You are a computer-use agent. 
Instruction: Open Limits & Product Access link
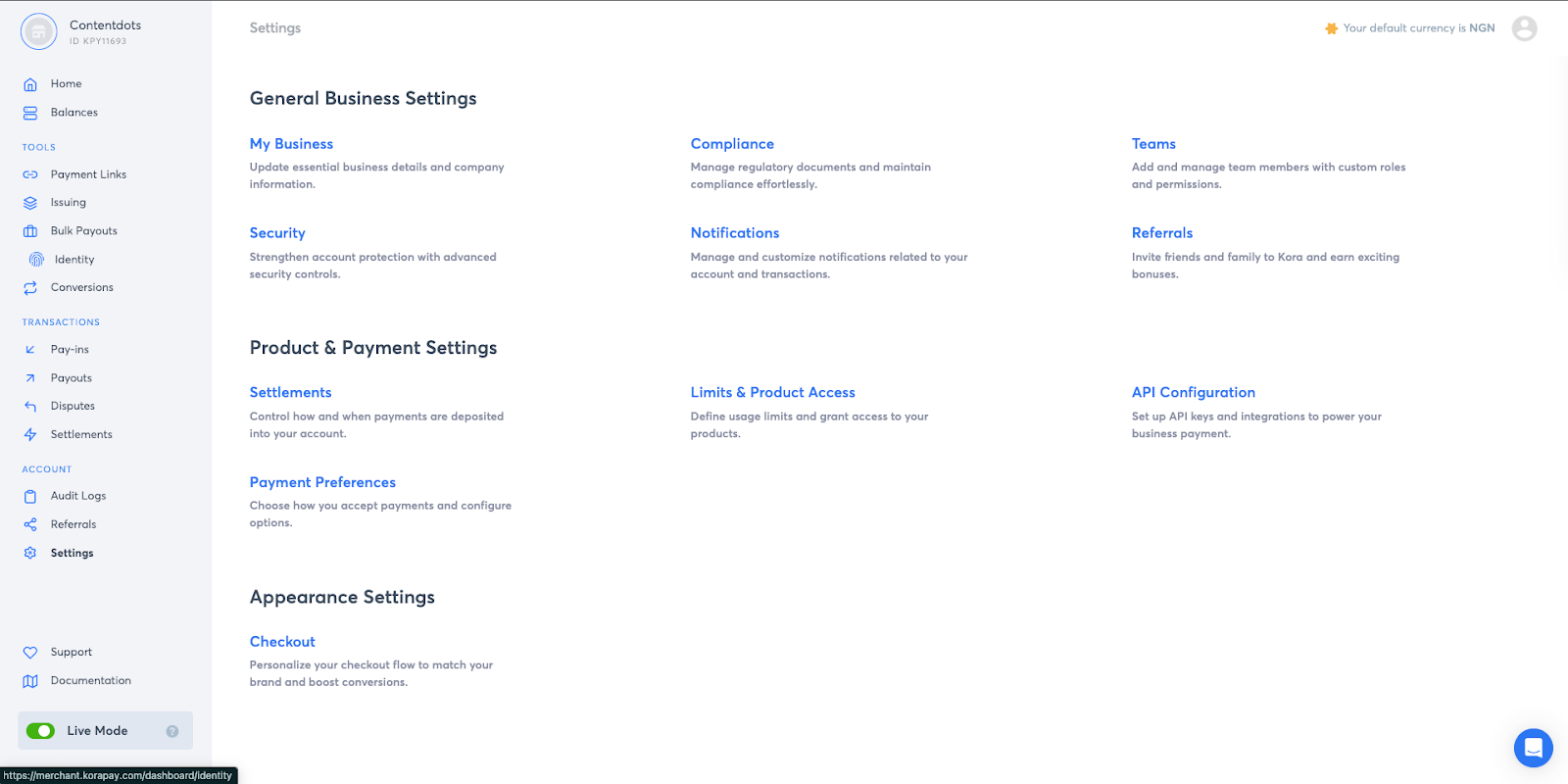pos(772,393)
